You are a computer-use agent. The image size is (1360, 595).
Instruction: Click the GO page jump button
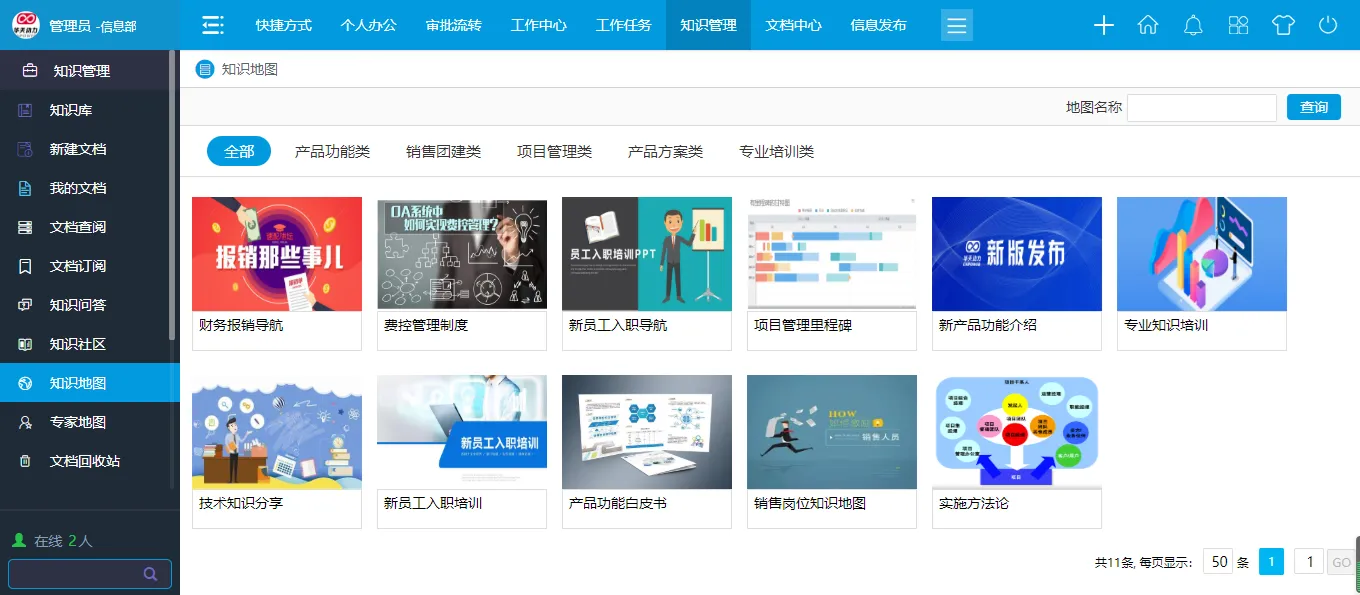[1340, 562]
